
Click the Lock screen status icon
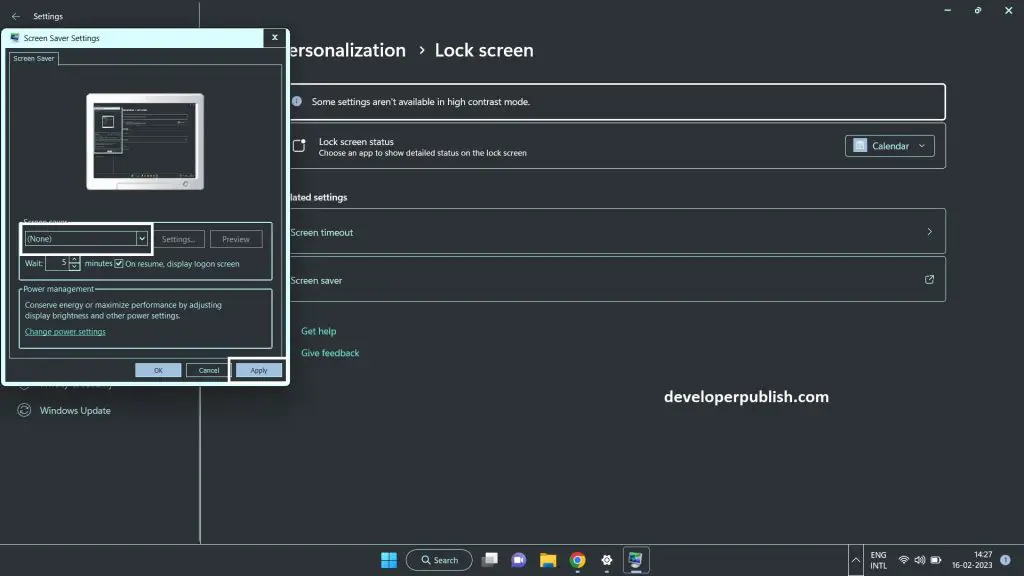299,146
